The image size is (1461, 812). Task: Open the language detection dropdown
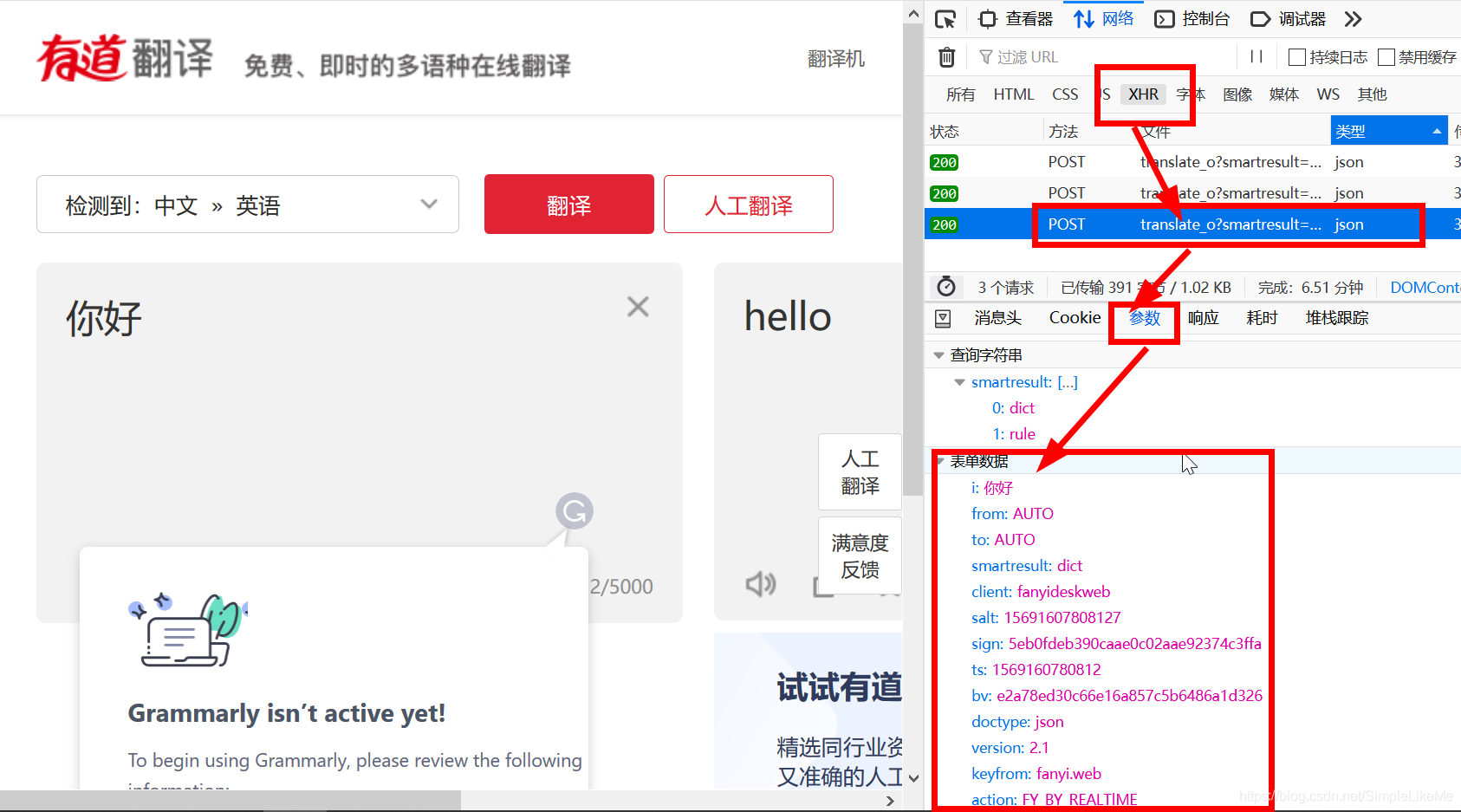click(248, 205)
